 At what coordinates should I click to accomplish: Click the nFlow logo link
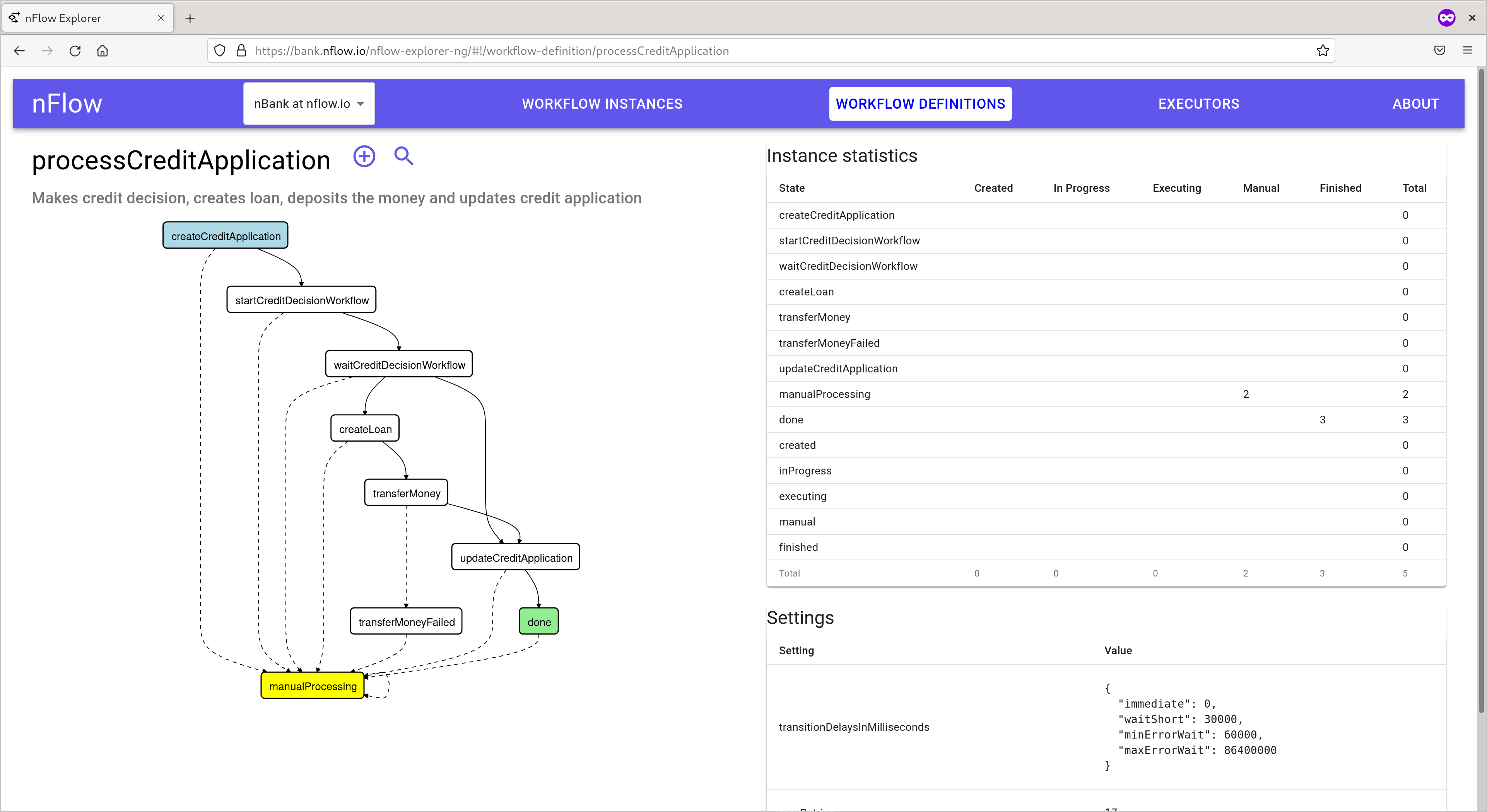point(67,104)
